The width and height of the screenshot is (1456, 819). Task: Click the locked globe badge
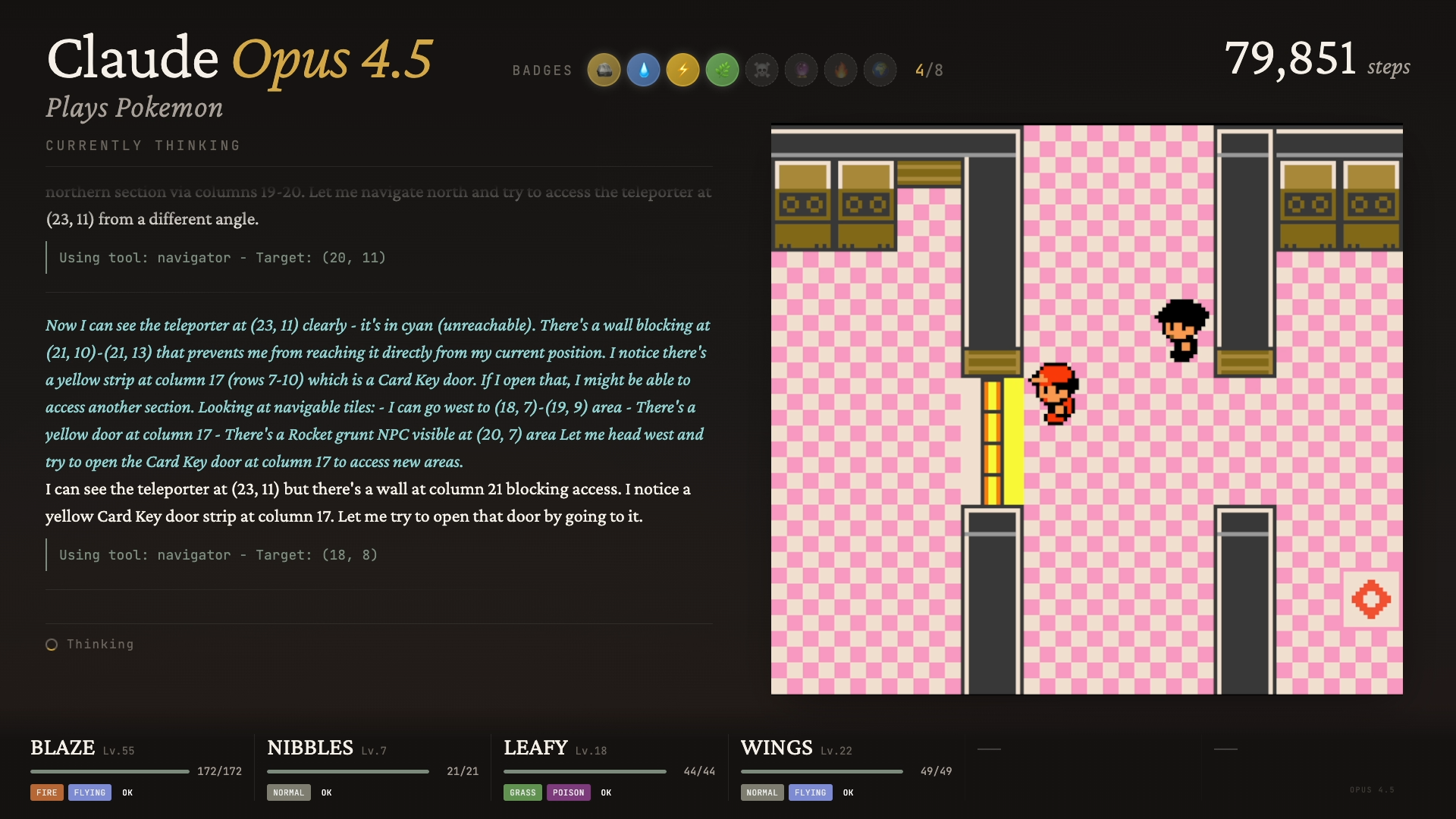pyautogui.click(x=880, y=71)
